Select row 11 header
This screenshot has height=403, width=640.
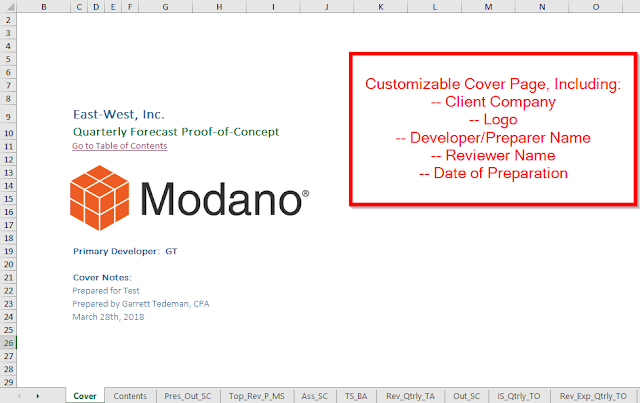coord(8,146)
